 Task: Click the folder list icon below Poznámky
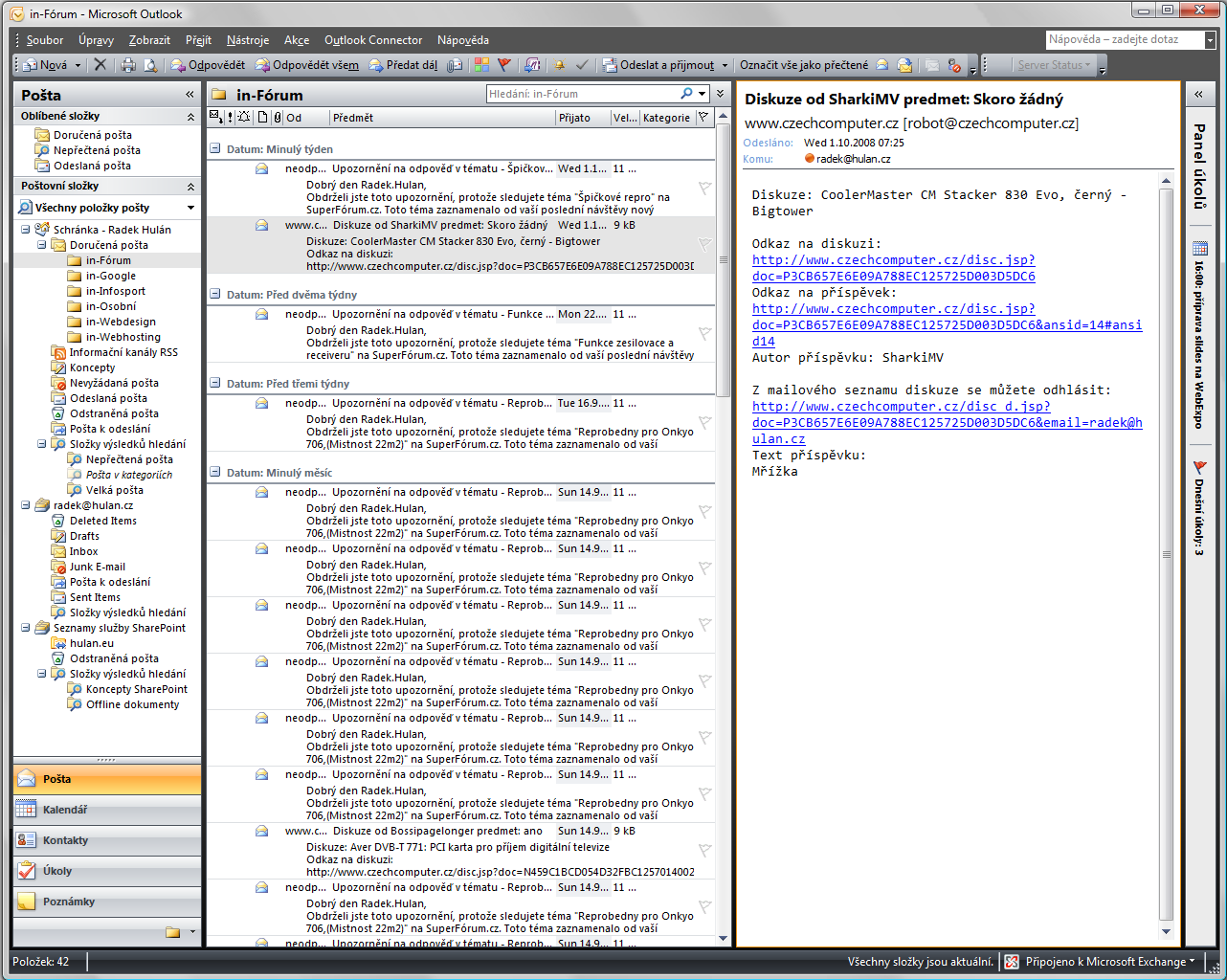[x=172, y=931]
